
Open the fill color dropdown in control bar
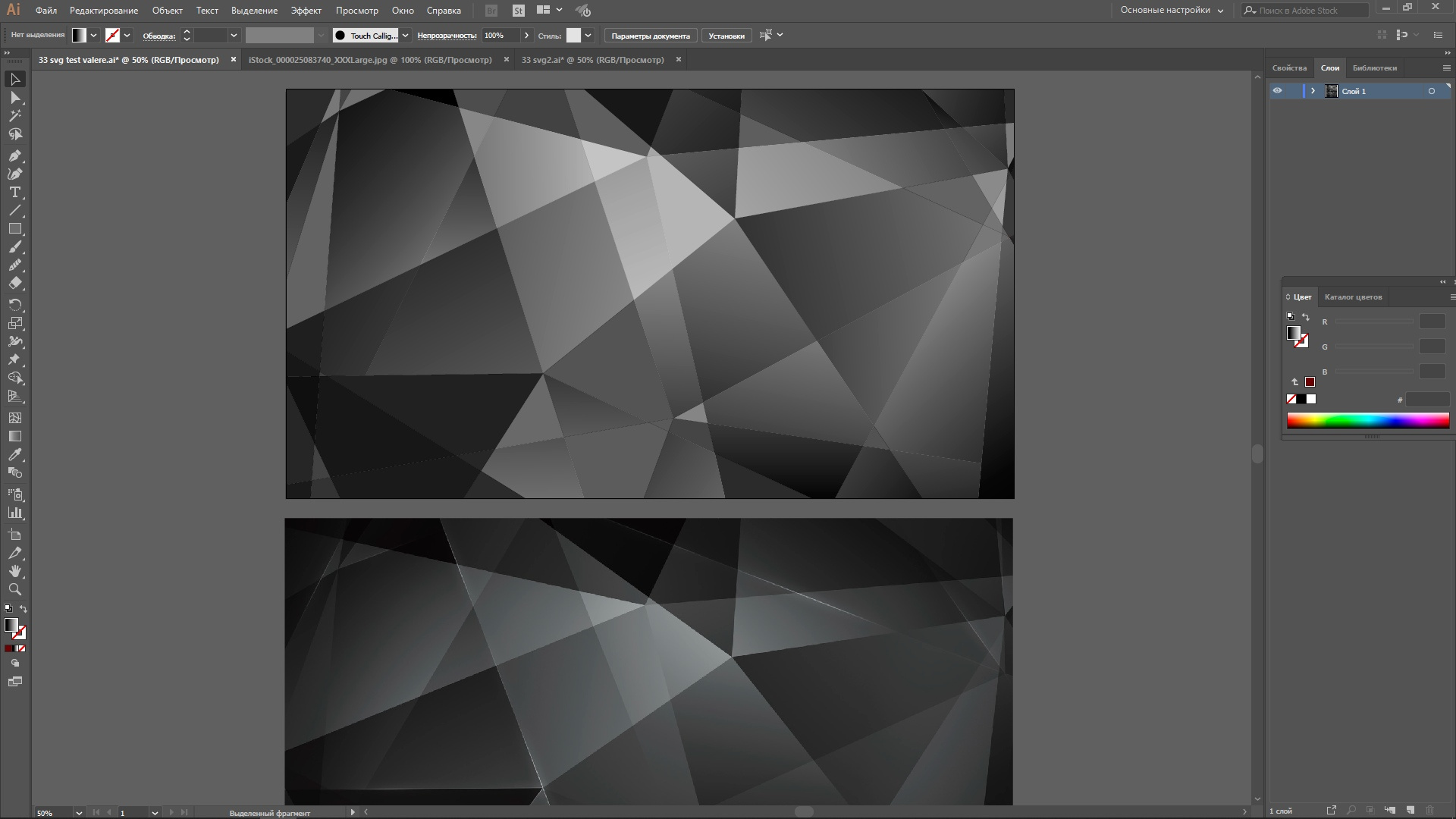point(94,36)
